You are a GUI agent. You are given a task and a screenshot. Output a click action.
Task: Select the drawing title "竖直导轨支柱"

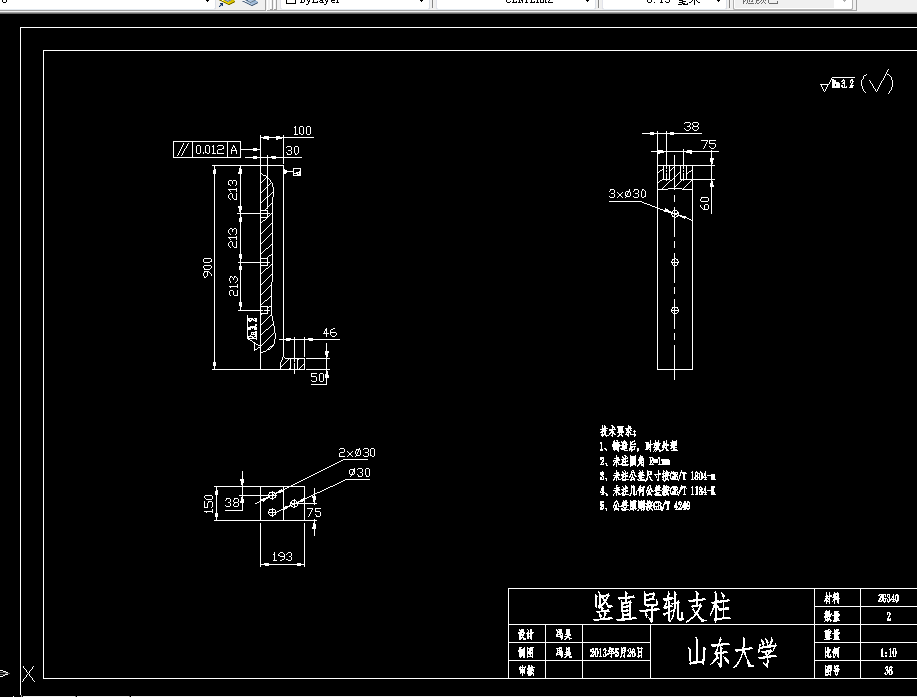[661, 607]
